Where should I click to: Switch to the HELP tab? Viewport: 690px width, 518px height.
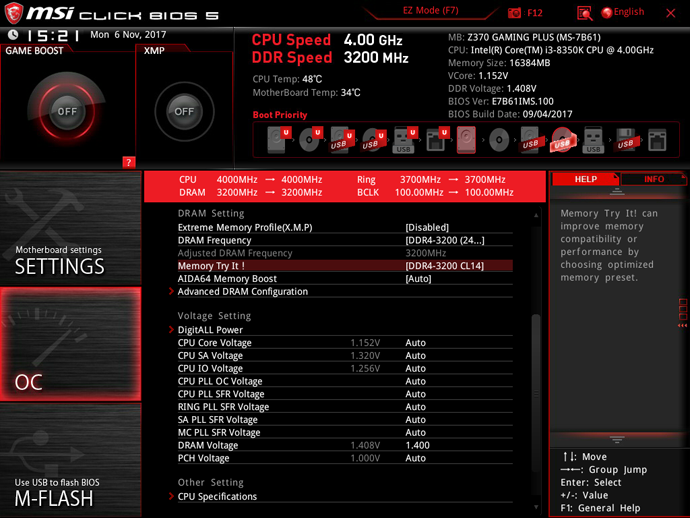click(586, 179)
